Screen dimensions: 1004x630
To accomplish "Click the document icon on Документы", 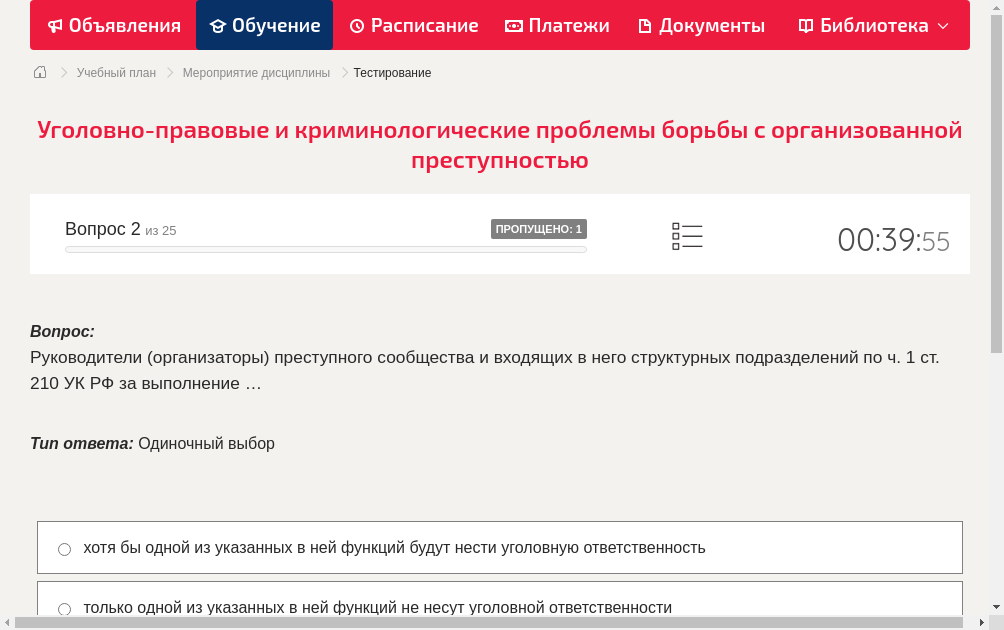I will click(646, 25).
